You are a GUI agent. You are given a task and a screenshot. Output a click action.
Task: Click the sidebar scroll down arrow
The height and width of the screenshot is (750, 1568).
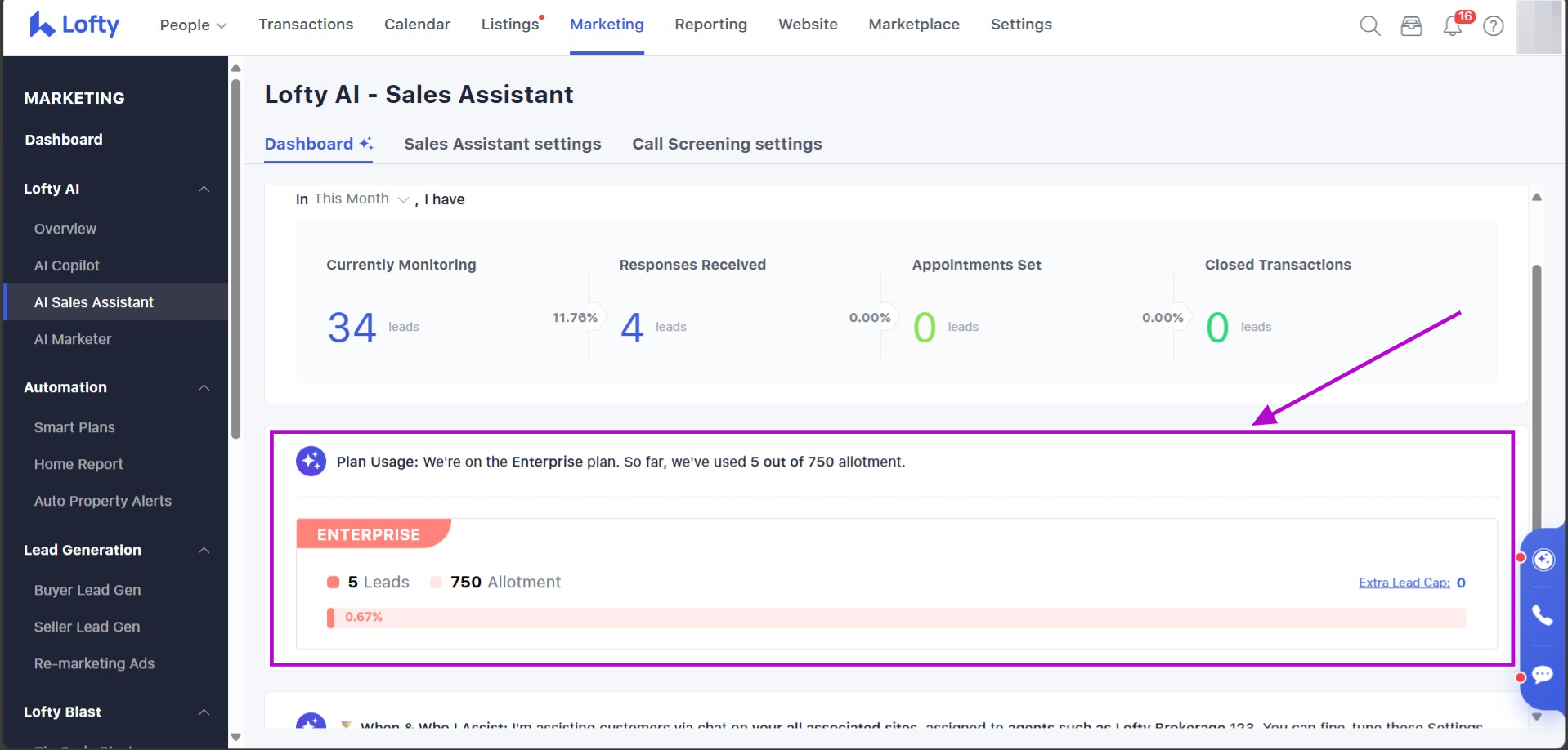235,737
